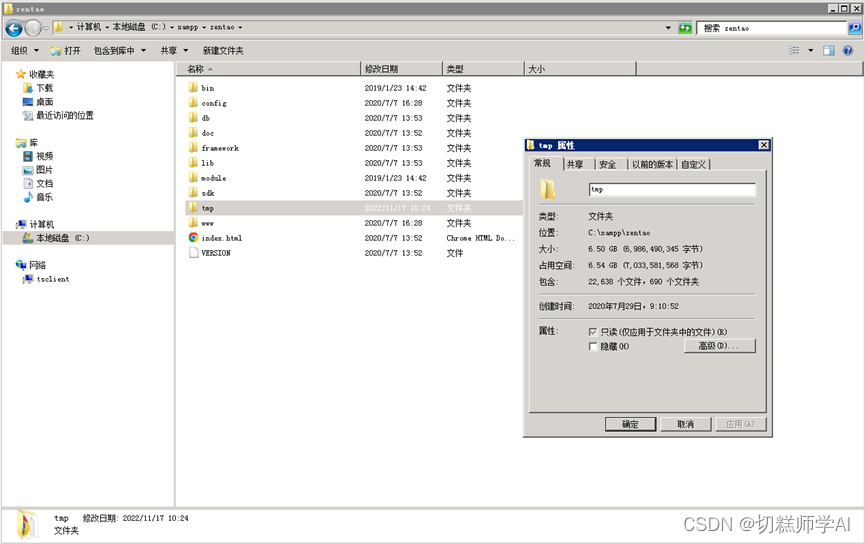Select the config folder icon

(x=193, y=103)
